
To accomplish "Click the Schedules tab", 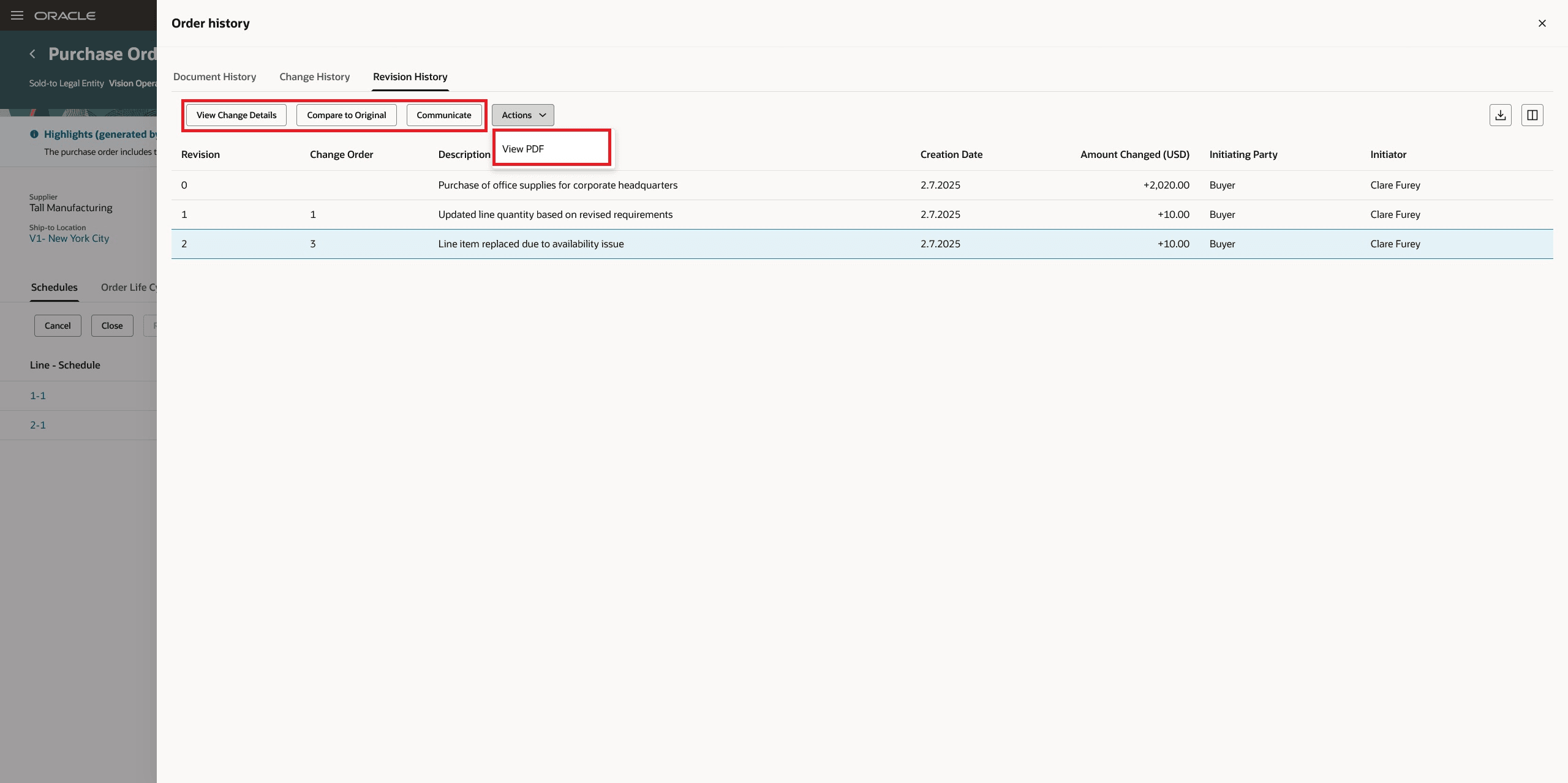I will (55, 287).
